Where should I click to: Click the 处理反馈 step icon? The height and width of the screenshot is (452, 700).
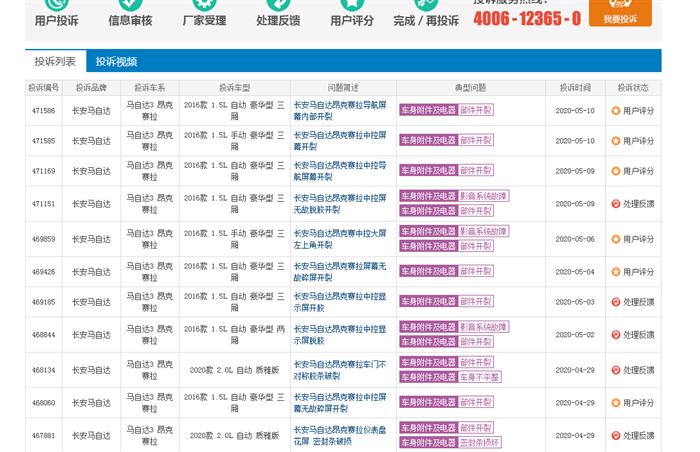click(278, 4)
